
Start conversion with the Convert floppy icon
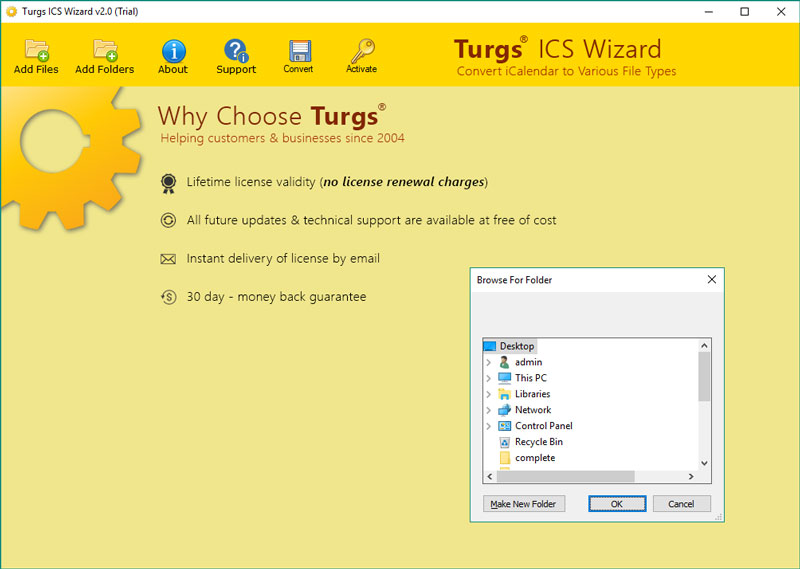coord(299,51)
